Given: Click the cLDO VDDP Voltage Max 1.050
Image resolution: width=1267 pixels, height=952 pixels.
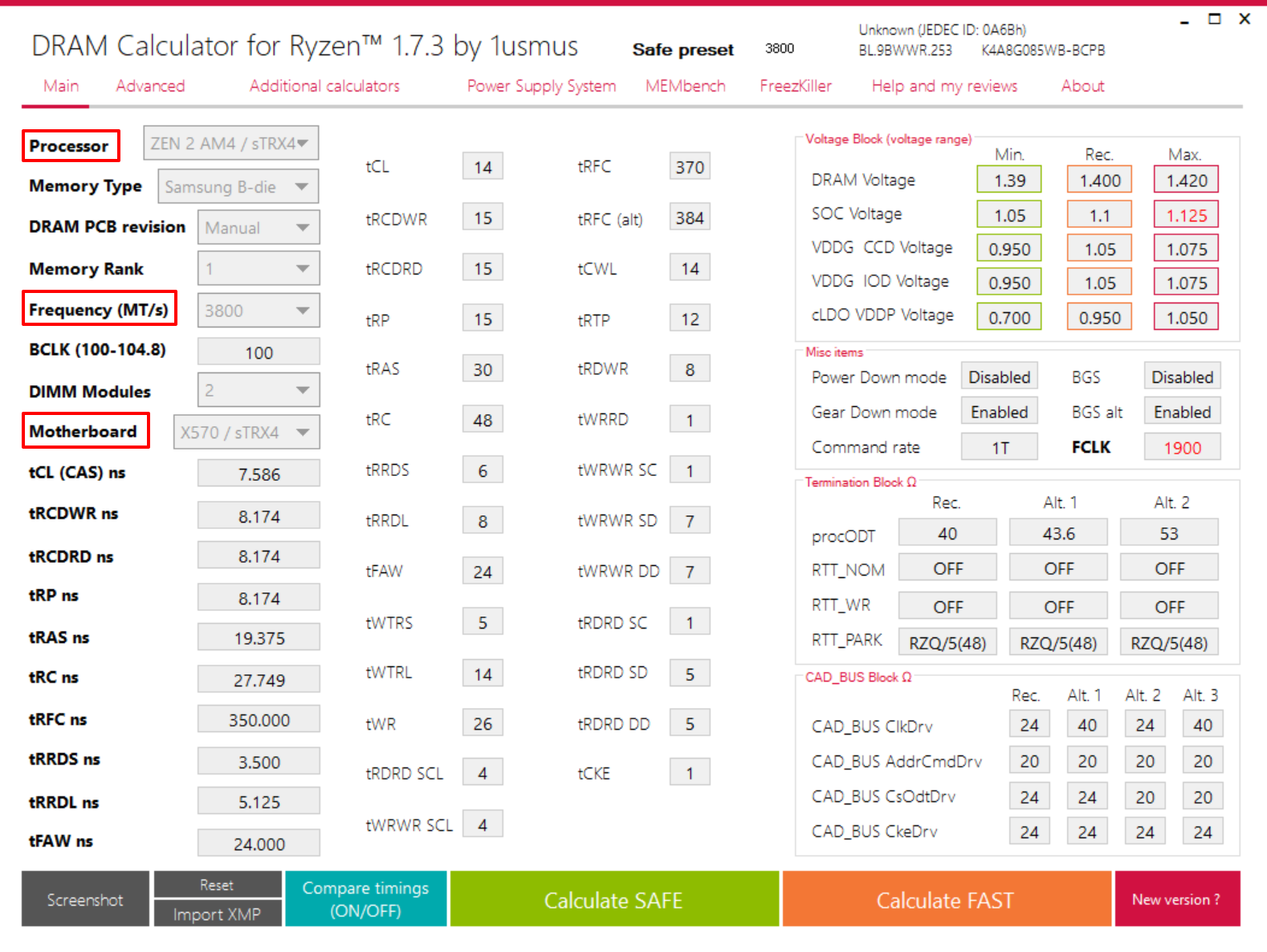Looking at the screenshot, I should [1186, 317].
